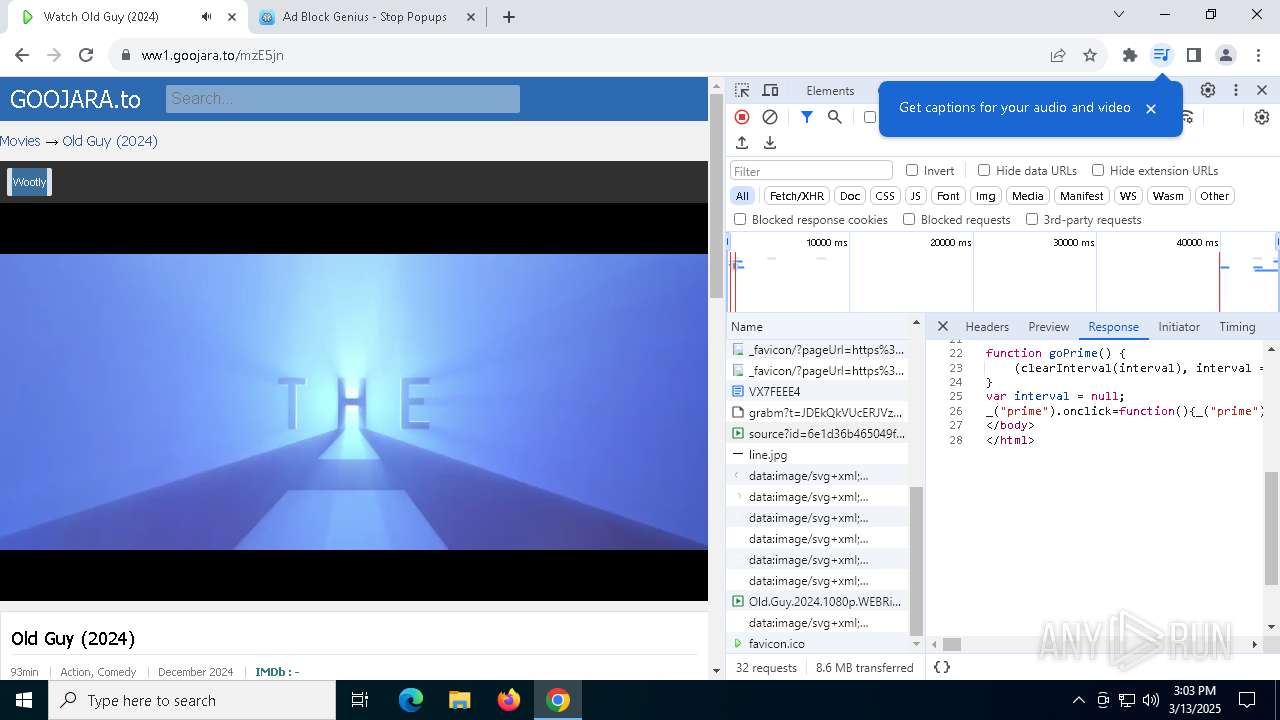1280x720 pixels.
Task: Open share page icon in address bar
Action: click(x=1058, y=55)
